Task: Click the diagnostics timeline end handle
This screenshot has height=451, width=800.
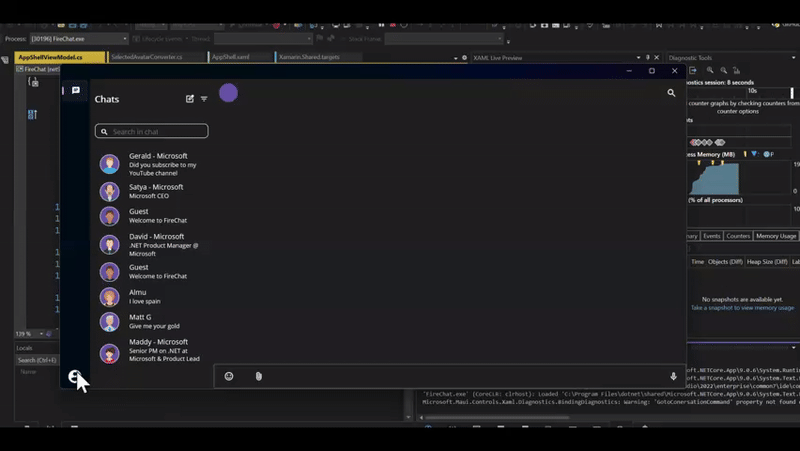Action: [x=792, y=92]
